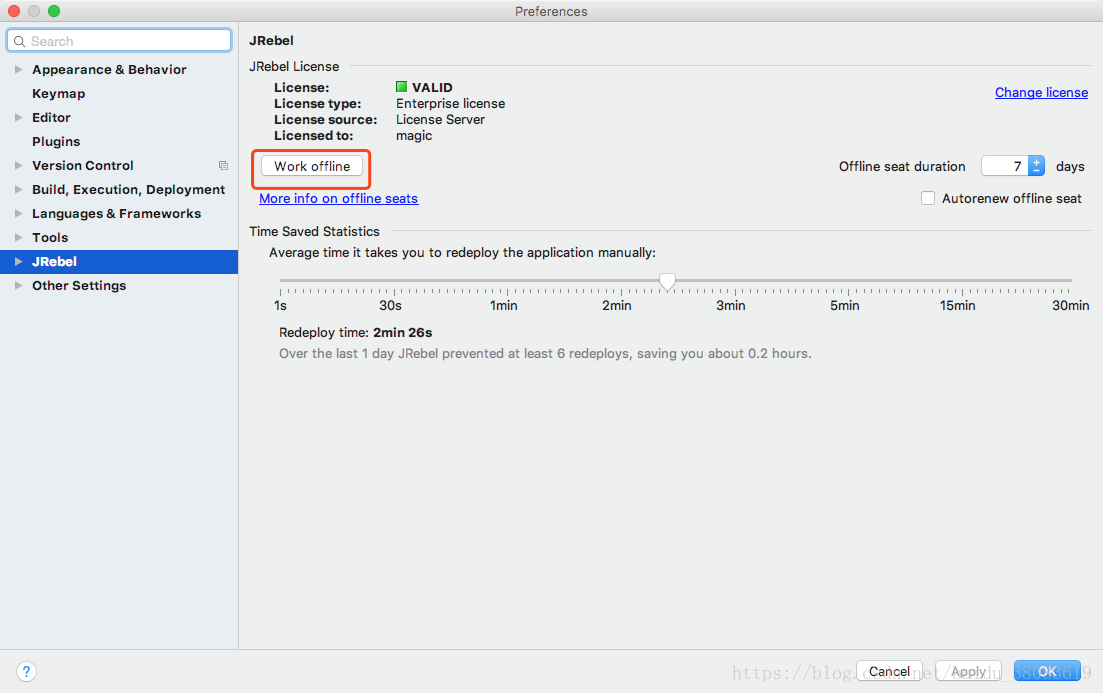Select Editor in the settings tree

tap(51, 117)
